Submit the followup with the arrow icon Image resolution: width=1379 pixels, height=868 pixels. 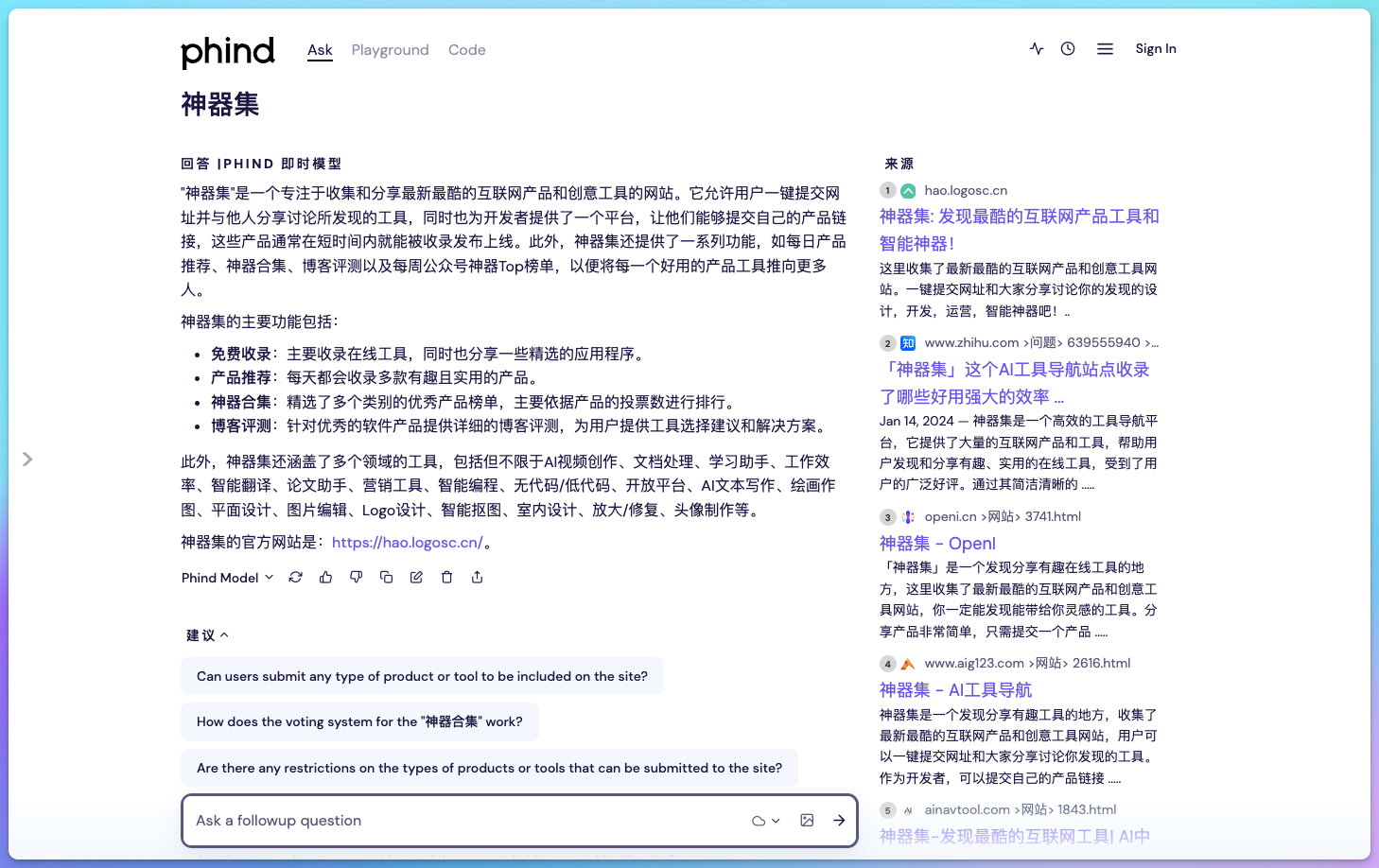click(x=839, y=821)
